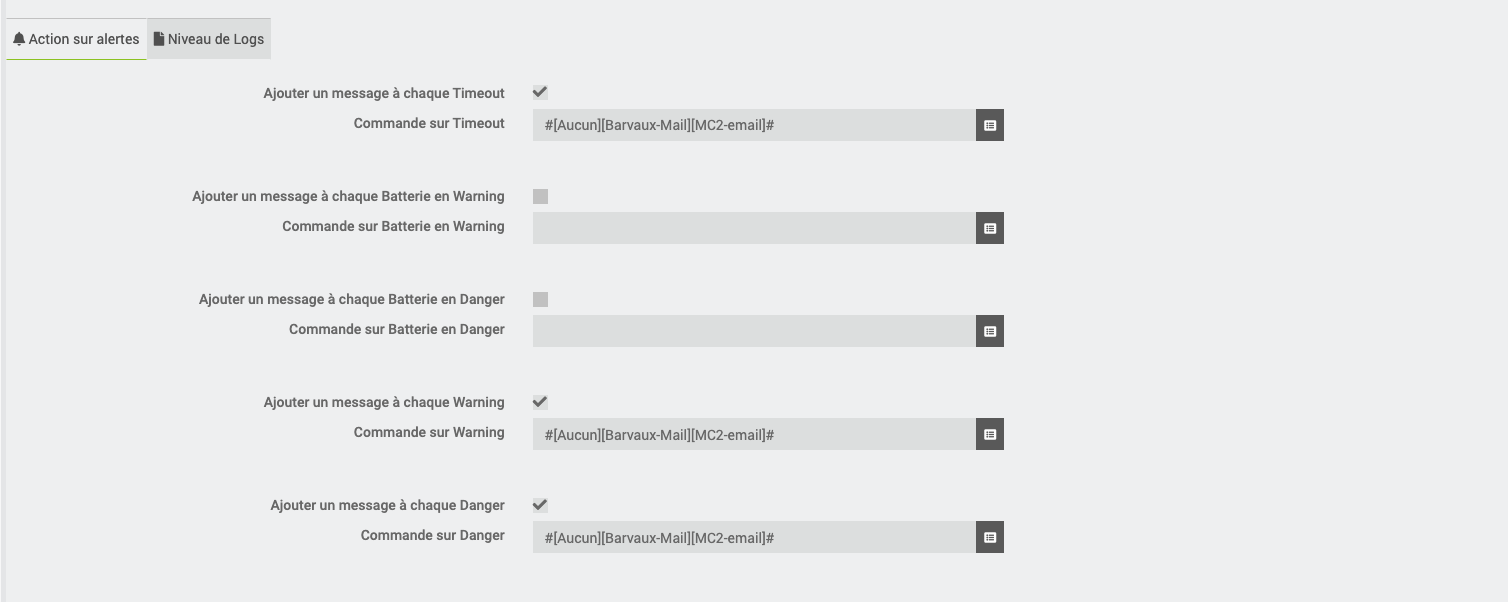The image size is (1508, 602).
Task: Focus the Commande sur Batterie en Warning field
Action: (x=754, y=228)
